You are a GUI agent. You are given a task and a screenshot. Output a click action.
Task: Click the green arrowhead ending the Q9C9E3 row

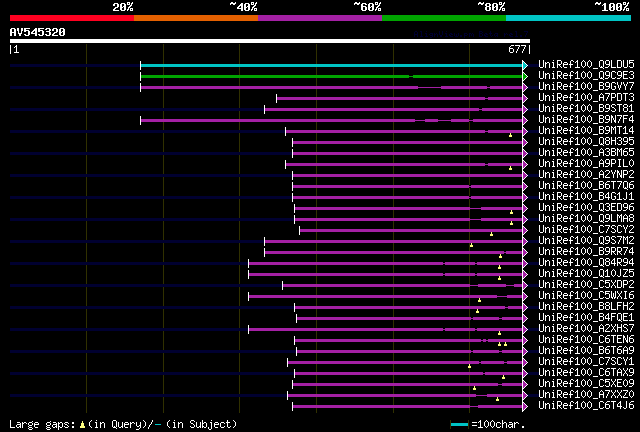pos(525,76)
